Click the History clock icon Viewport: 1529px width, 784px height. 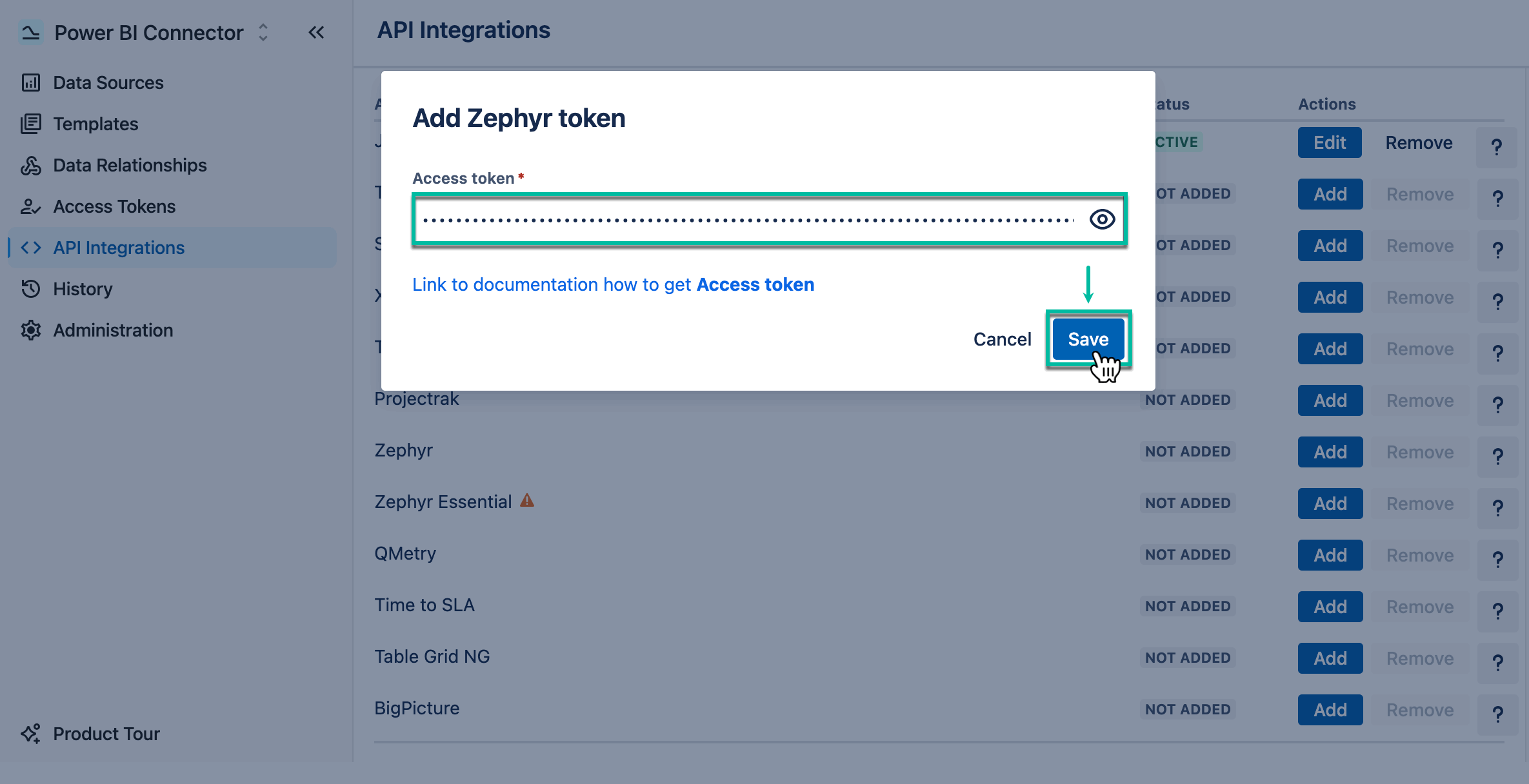click(30, 289)
